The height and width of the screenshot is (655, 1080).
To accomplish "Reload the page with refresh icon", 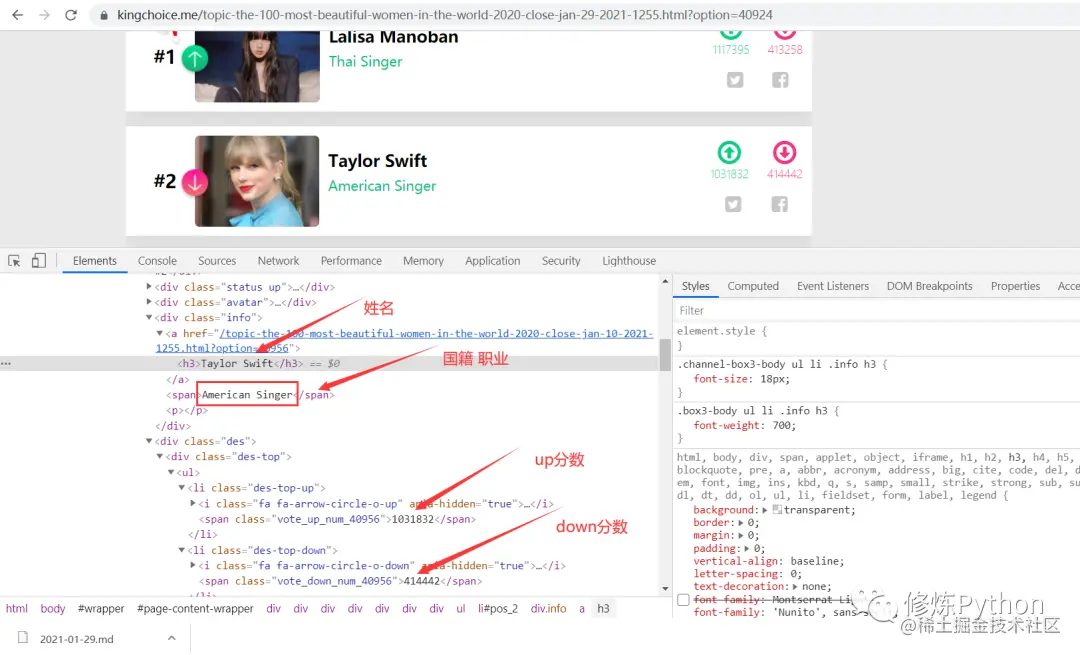I will tap(71, 14).
